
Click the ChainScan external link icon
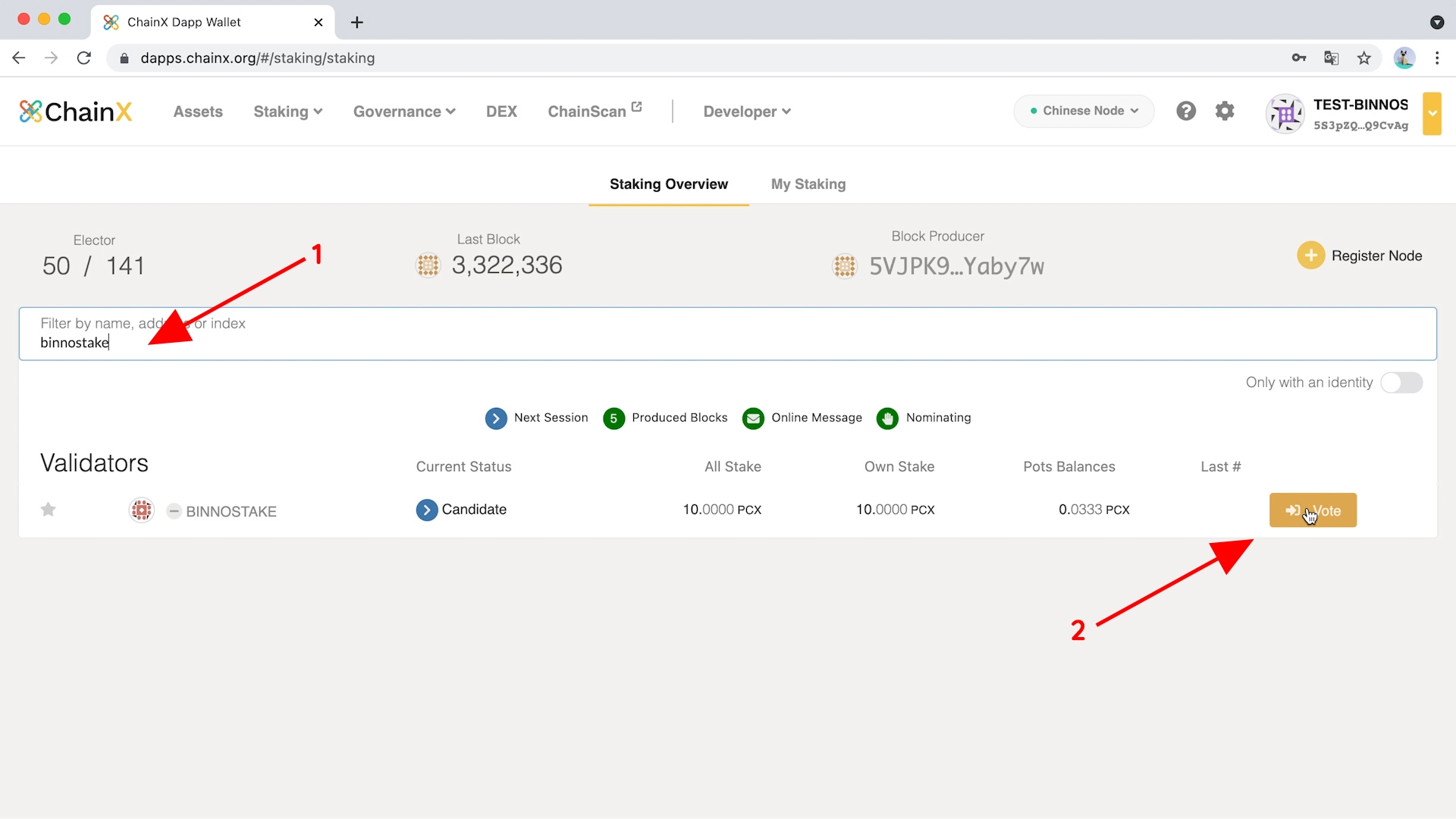coord(636,107)
